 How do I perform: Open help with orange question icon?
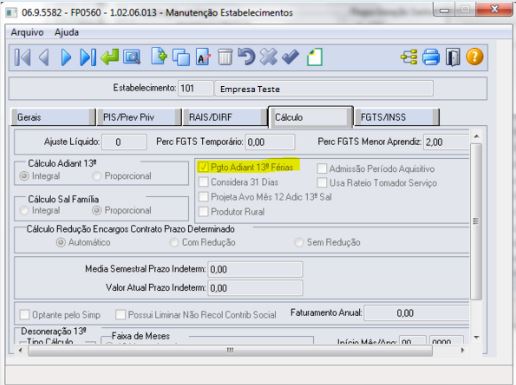475,57
